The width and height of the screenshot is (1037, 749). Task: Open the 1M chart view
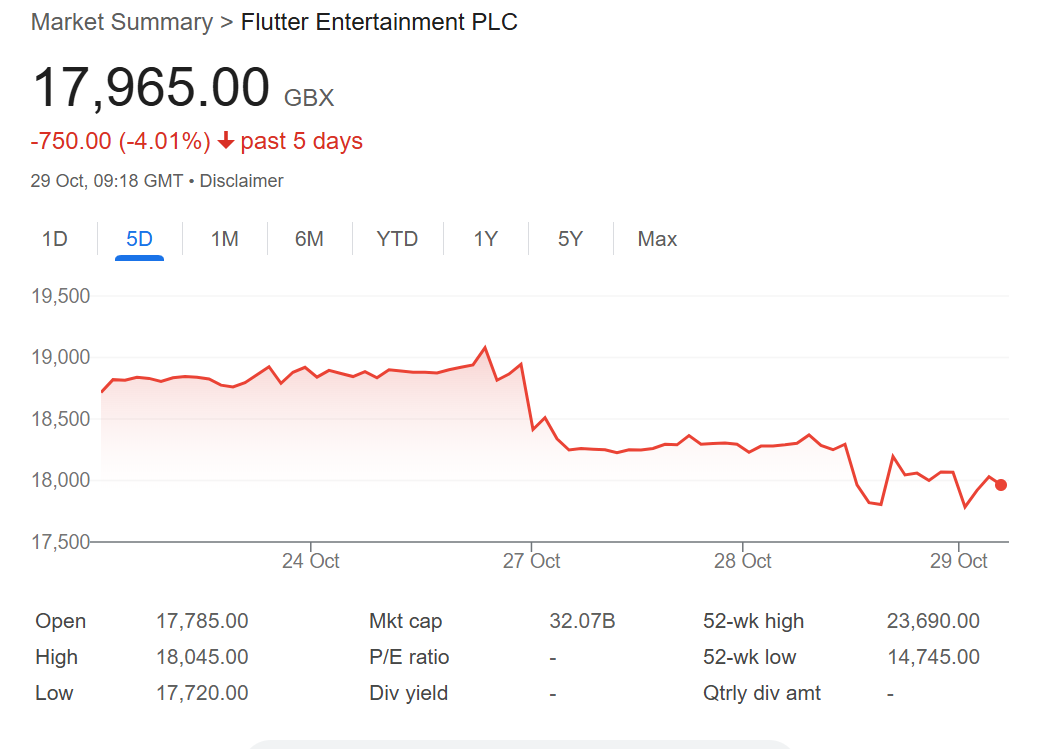[224, 238]
